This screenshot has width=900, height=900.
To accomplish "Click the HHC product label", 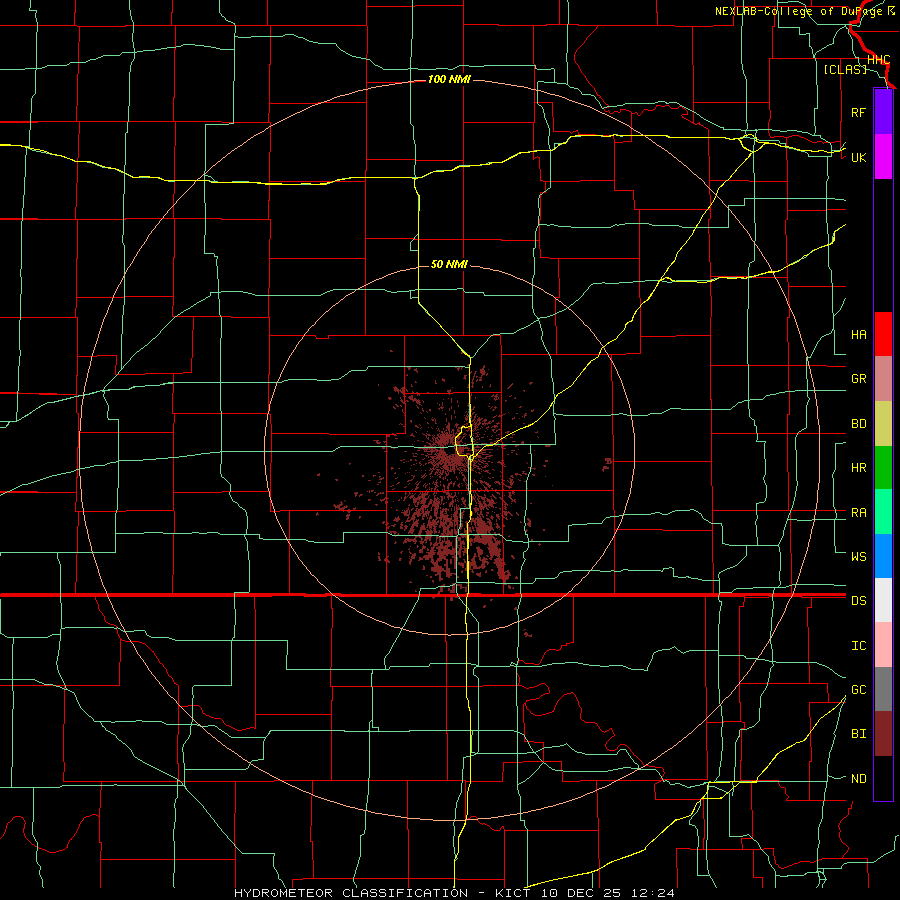I will click(x=878, y=60).
